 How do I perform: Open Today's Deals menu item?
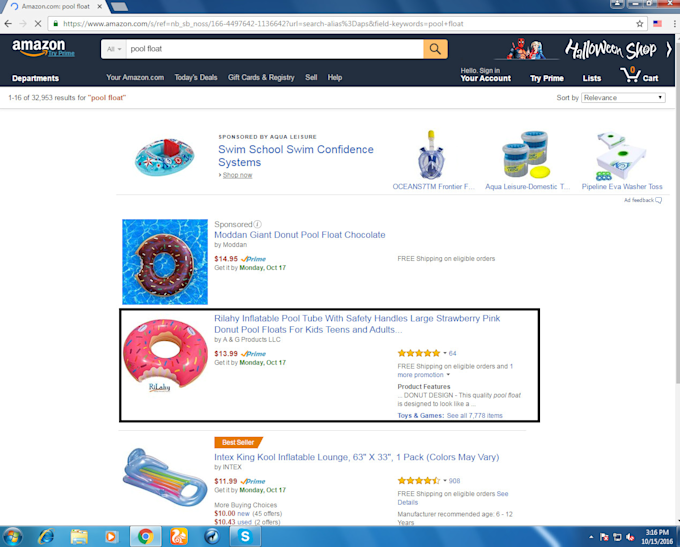pos(196,77)
